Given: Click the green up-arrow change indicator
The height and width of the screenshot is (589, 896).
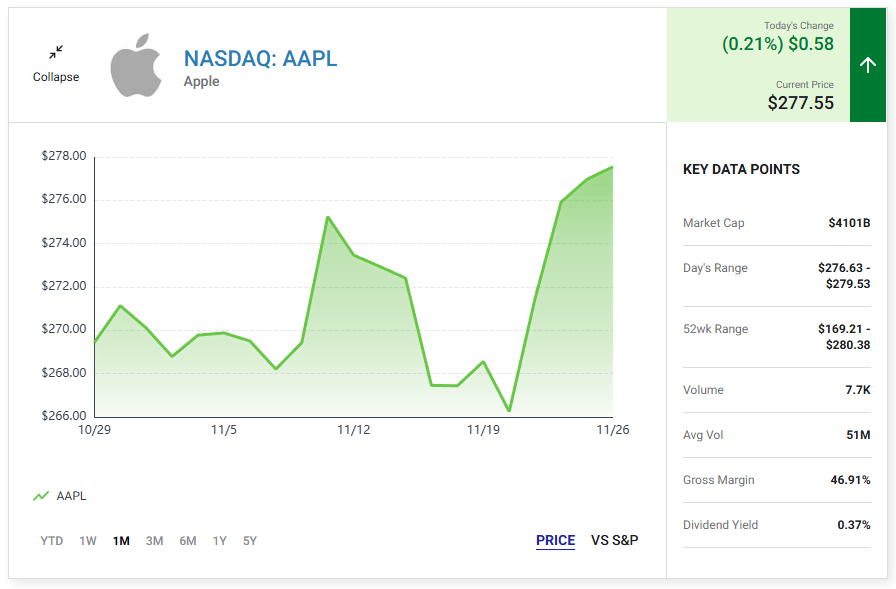Looking at the screenshot, I should pos(867,65).
